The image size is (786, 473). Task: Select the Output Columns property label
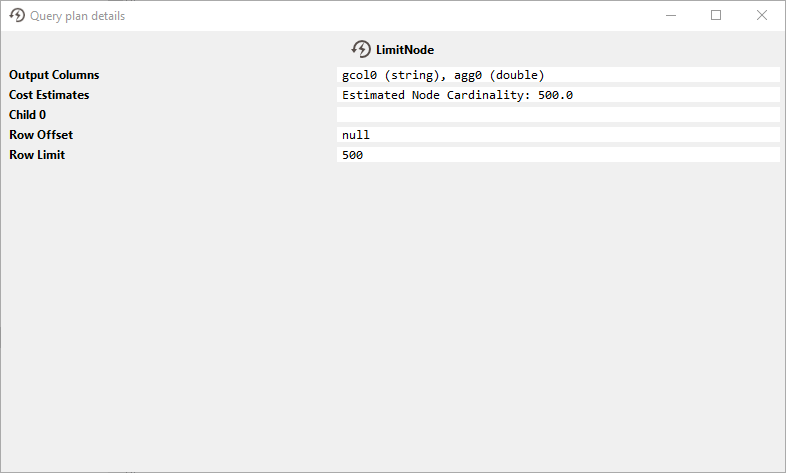click(x=54, y=75)
